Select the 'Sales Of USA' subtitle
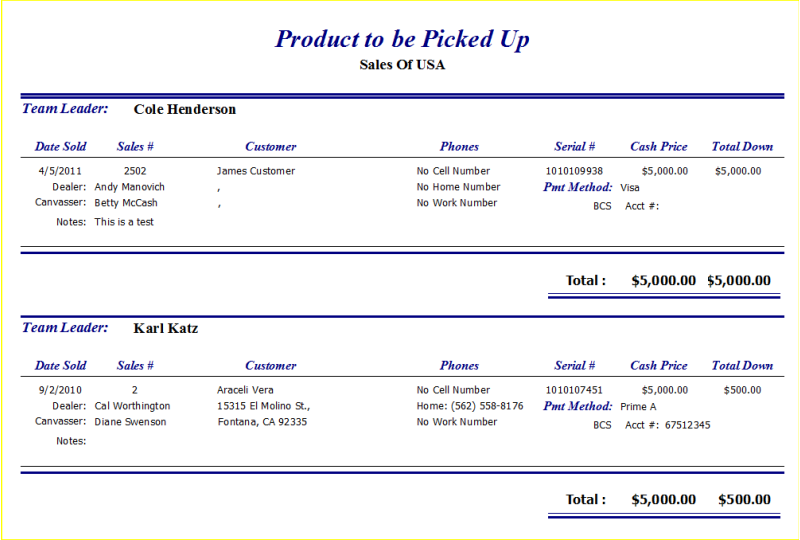Screen dimensions: 800x540 tap(402, 65)
